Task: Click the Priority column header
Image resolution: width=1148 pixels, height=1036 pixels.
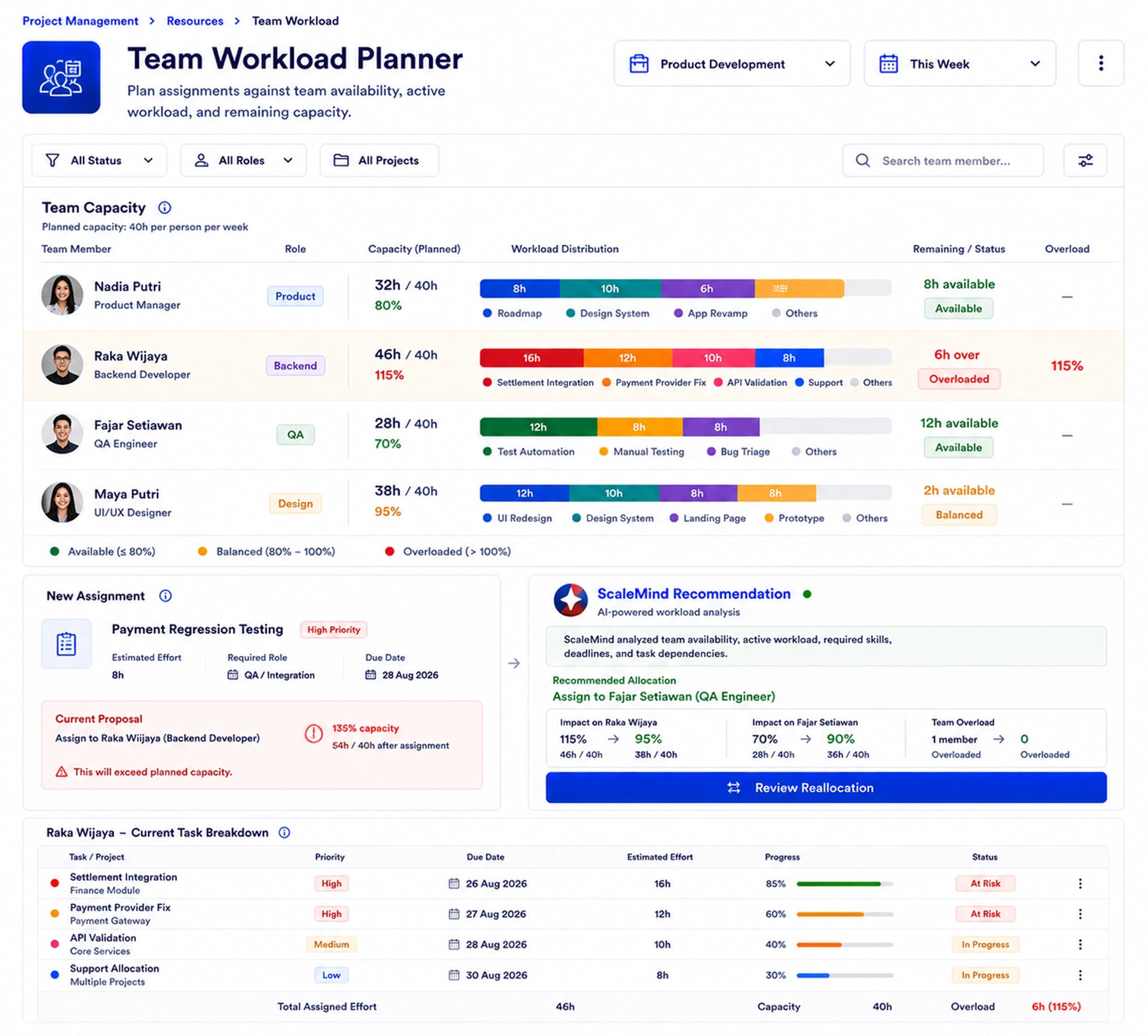Action: tap(330, 857)
